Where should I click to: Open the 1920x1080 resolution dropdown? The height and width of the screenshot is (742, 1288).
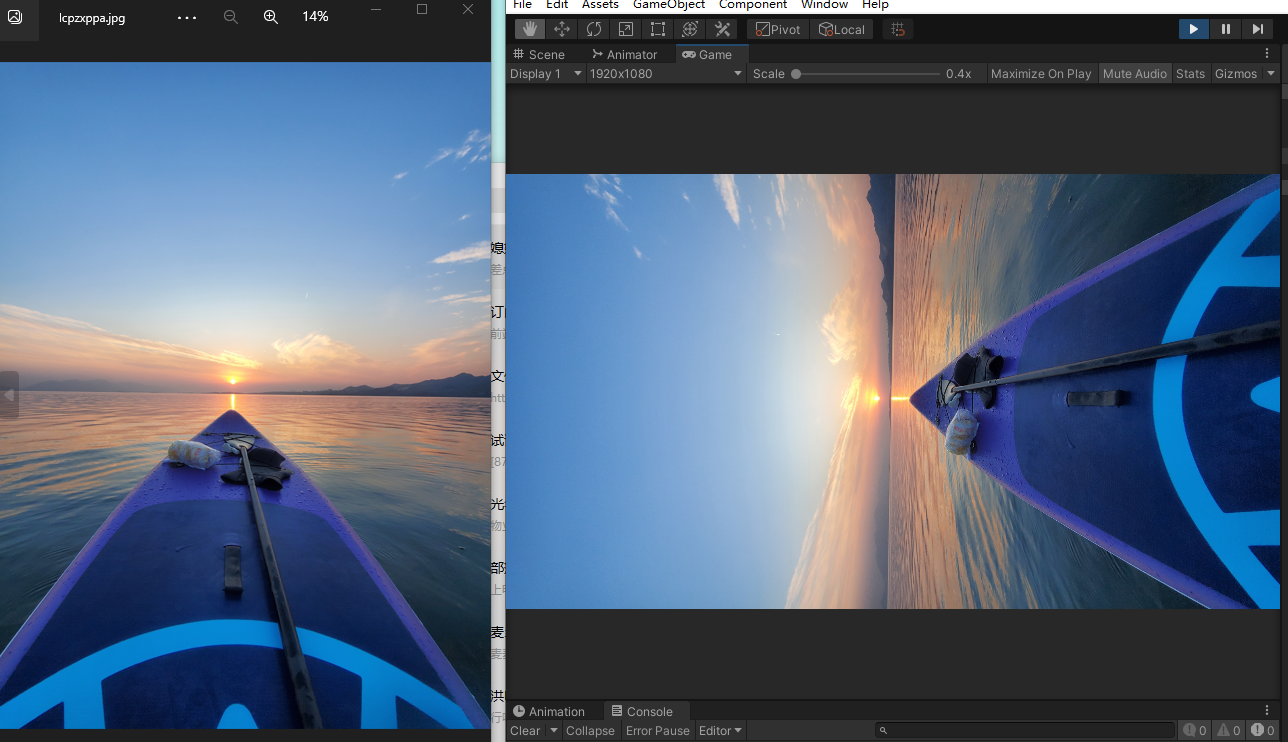click(665, 74)
